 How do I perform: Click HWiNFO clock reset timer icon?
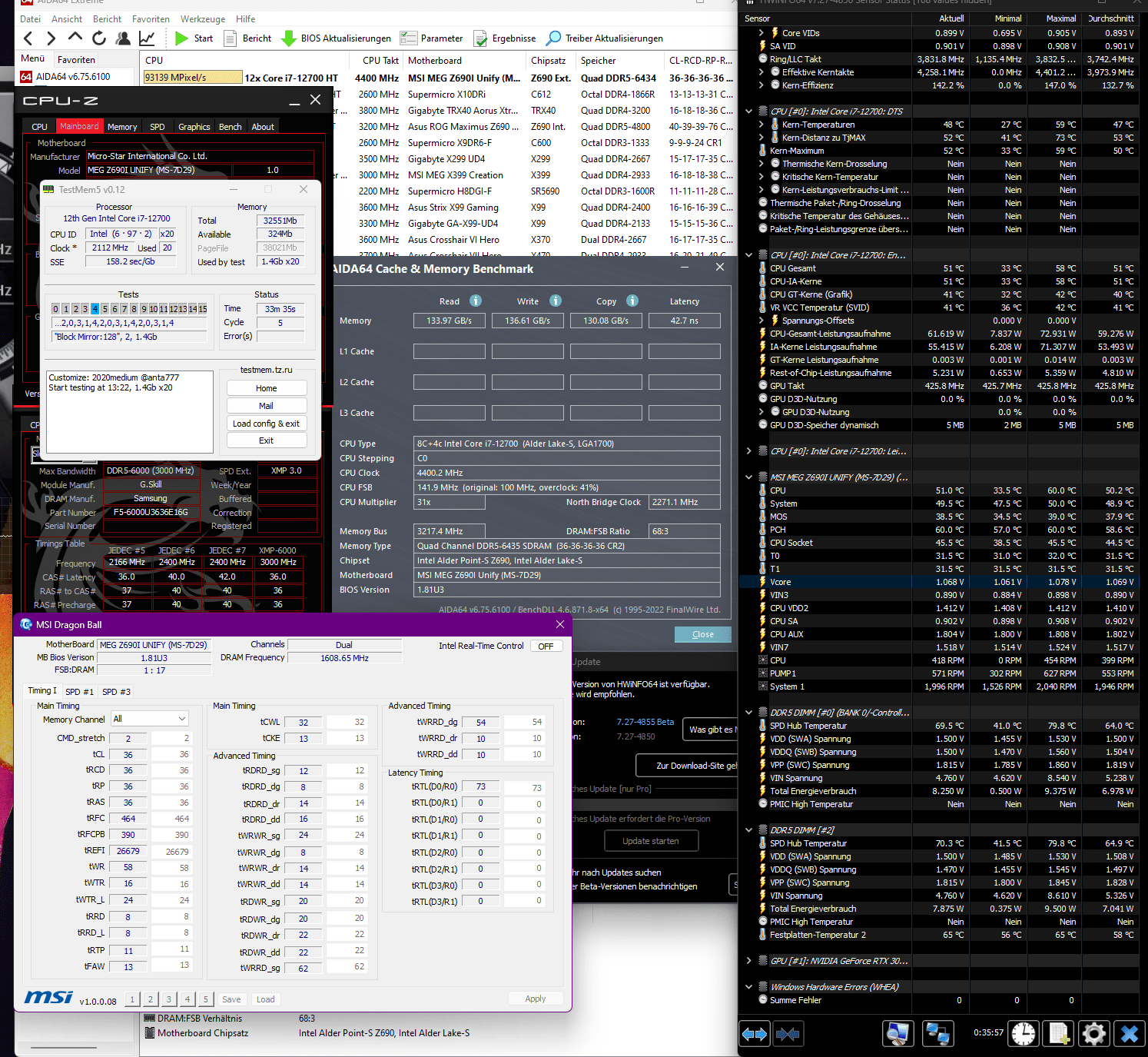[1024, 1034]
